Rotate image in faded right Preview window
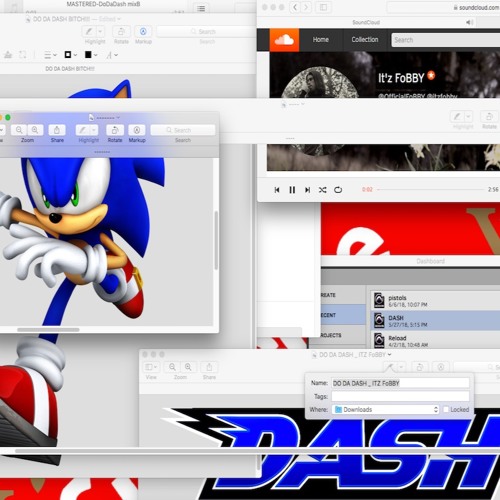This screenshot has height=500, width=500. click(489, 116)
